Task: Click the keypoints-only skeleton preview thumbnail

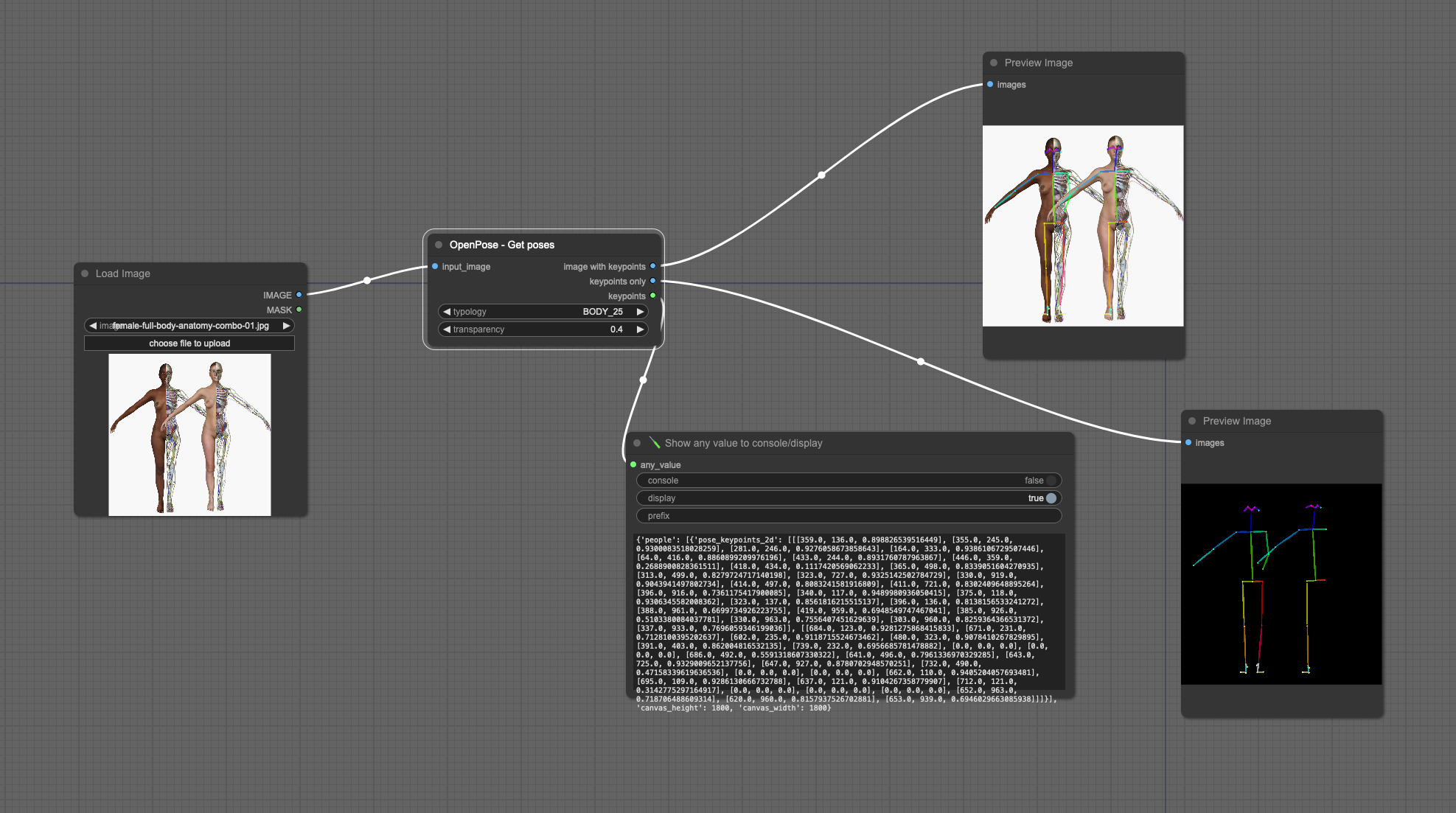Action: click(1281, 584)
